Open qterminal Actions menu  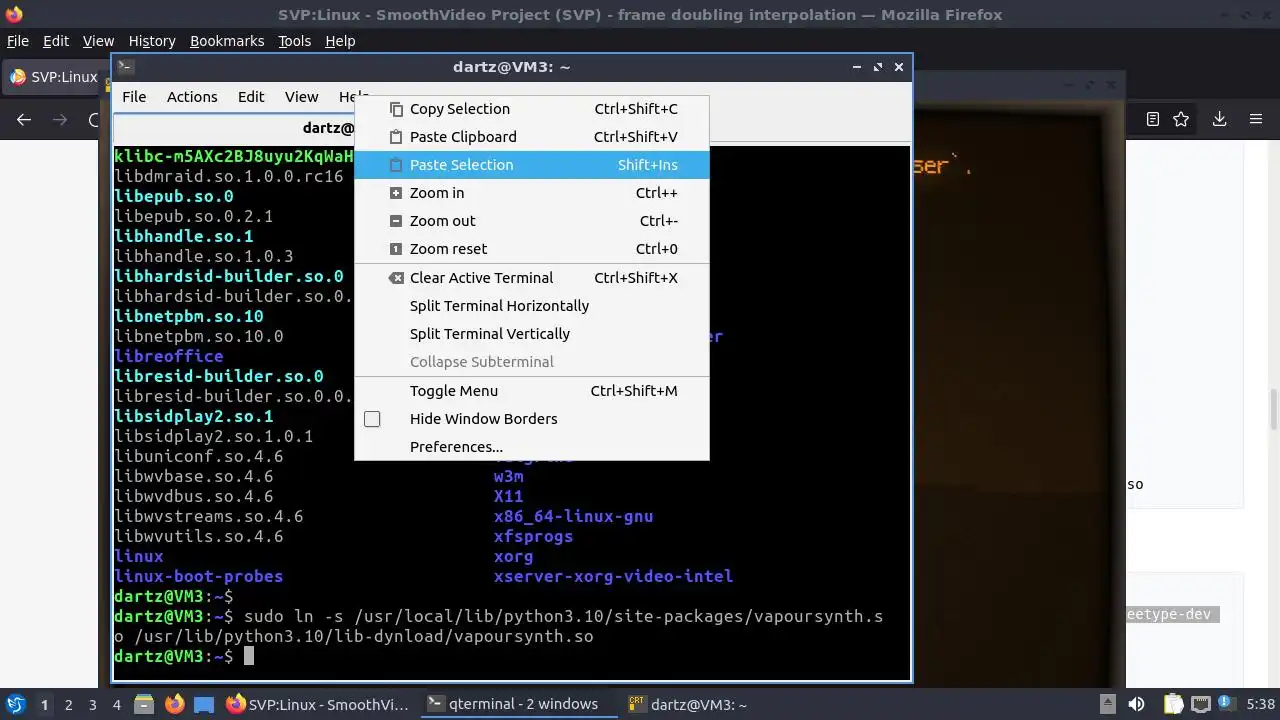(192, 97)
